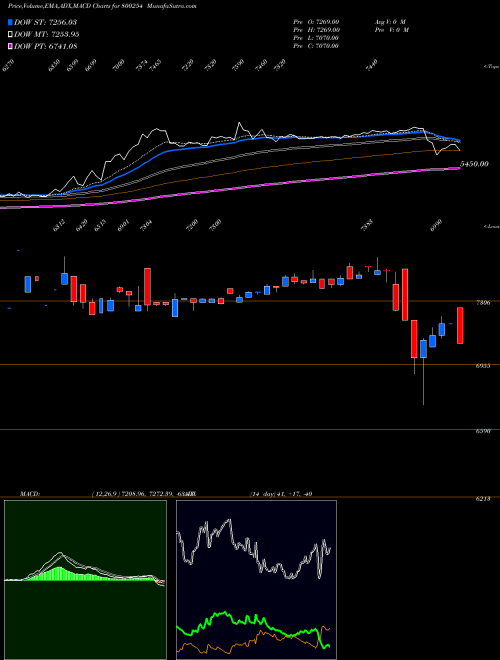500x660 pixels.
Task: Click the blue DOW ST legend swatch
Action: click(11, 22)
